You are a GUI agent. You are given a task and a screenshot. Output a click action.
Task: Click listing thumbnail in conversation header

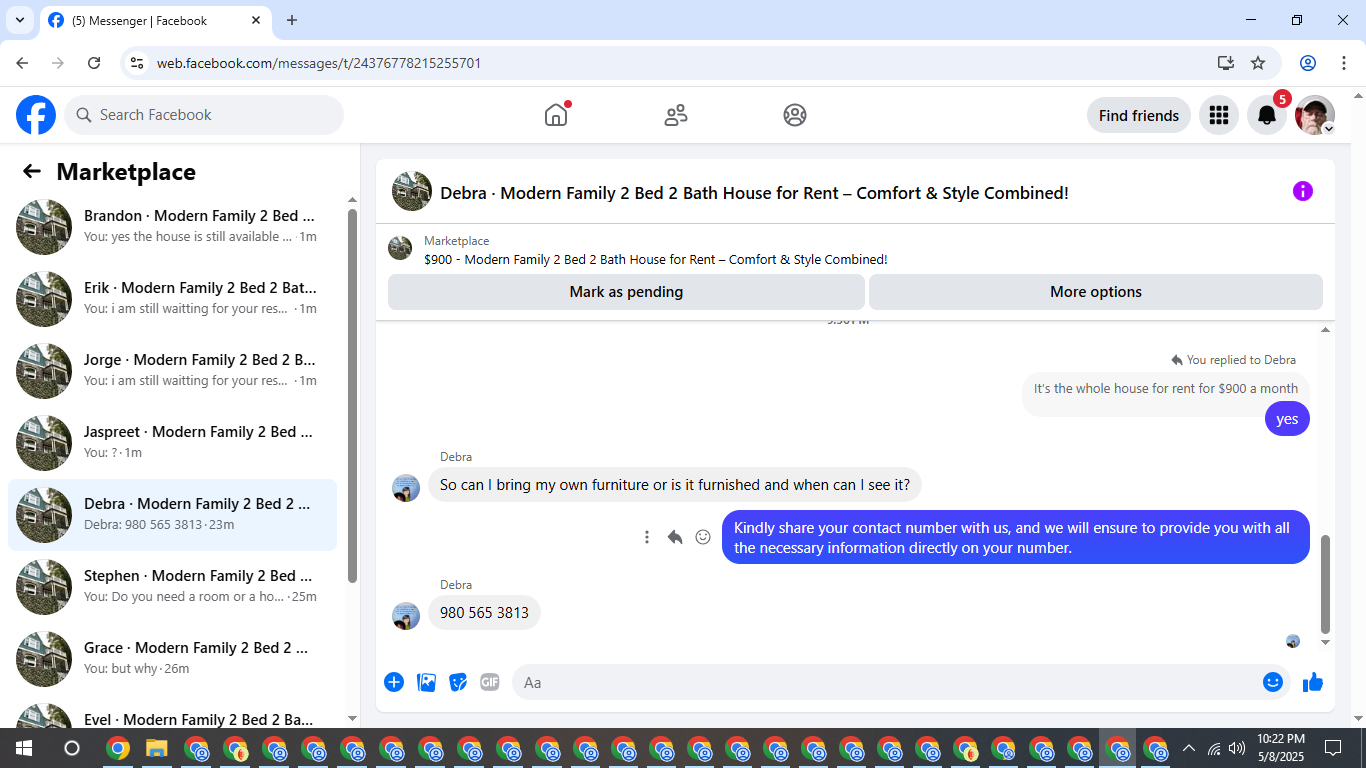pos(412,191)
